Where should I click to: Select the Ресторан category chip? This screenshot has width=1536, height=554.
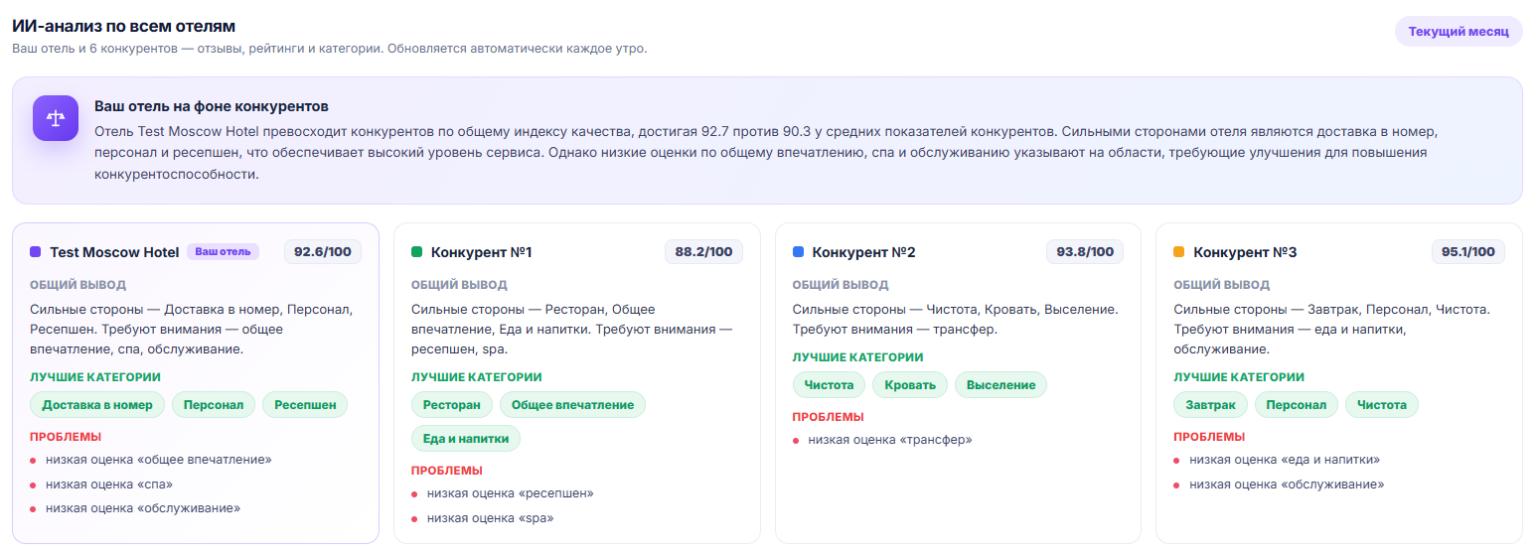[x=452, y=405]
